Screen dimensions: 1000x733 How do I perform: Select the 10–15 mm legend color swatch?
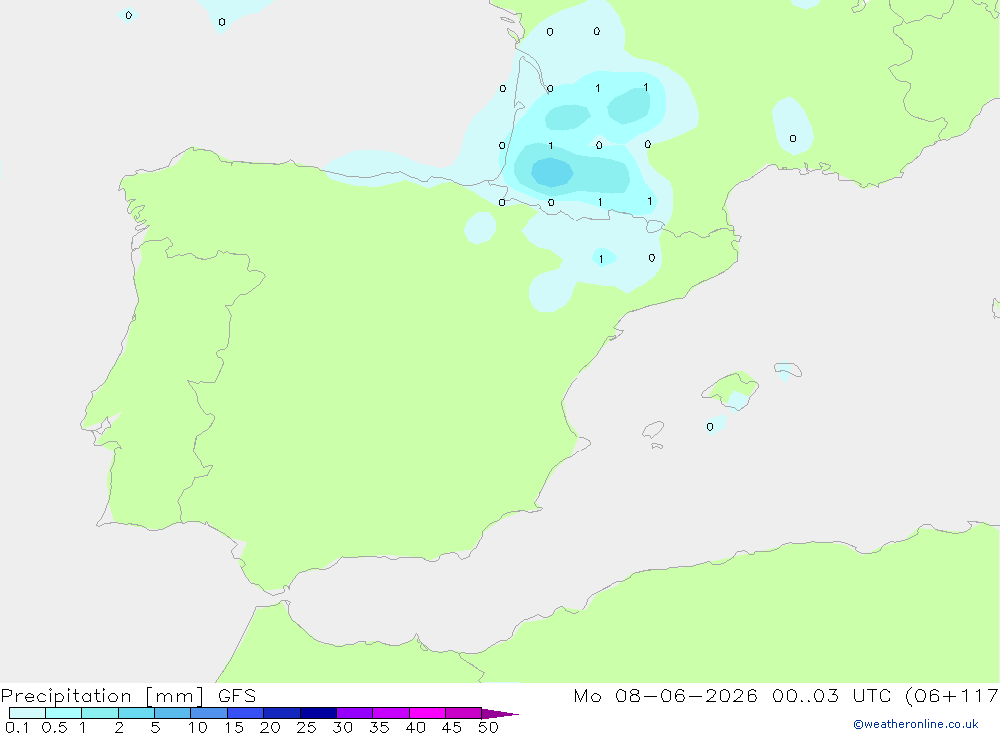pos(209,713)
